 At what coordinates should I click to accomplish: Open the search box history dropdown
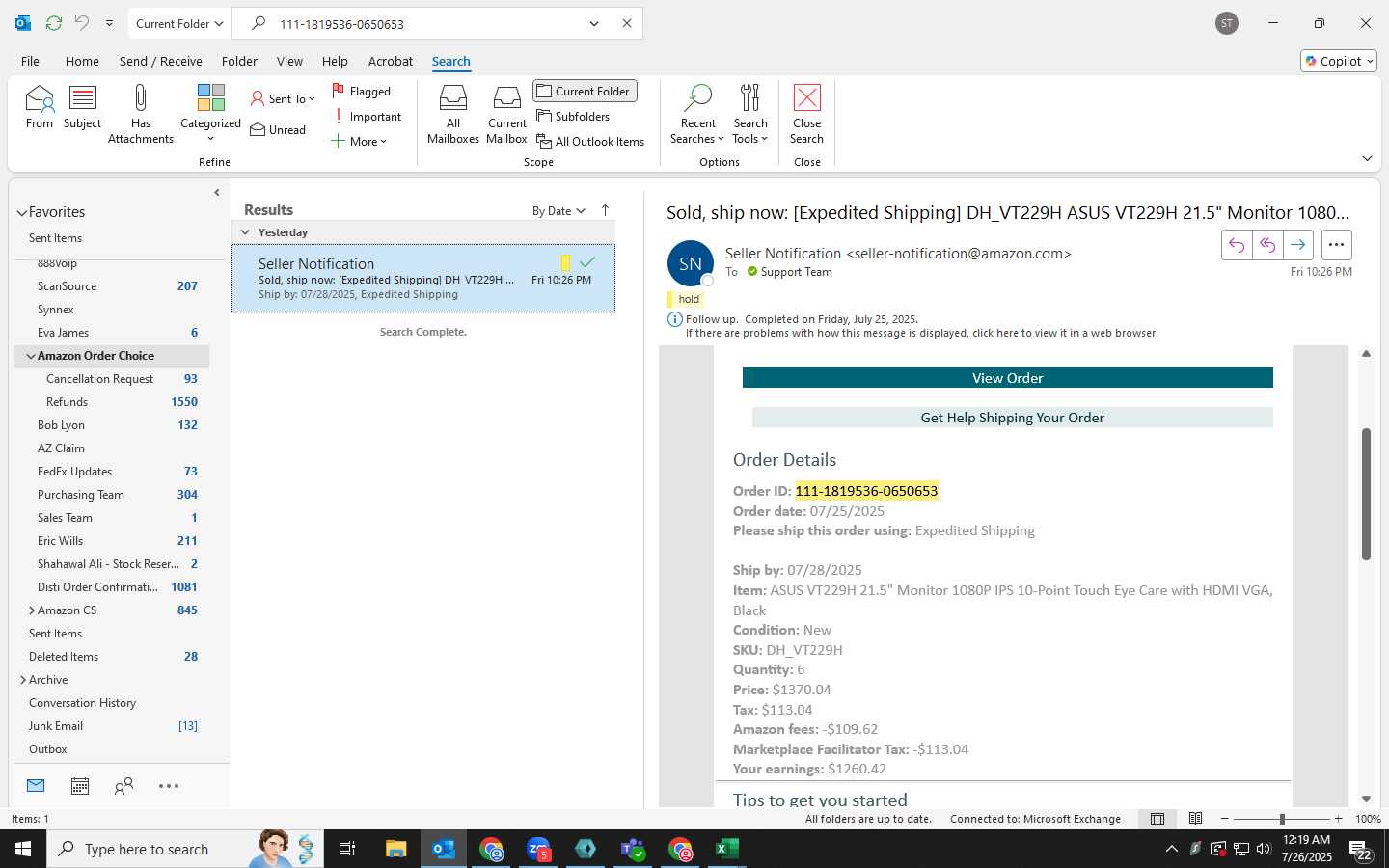(x=594, y=23)
